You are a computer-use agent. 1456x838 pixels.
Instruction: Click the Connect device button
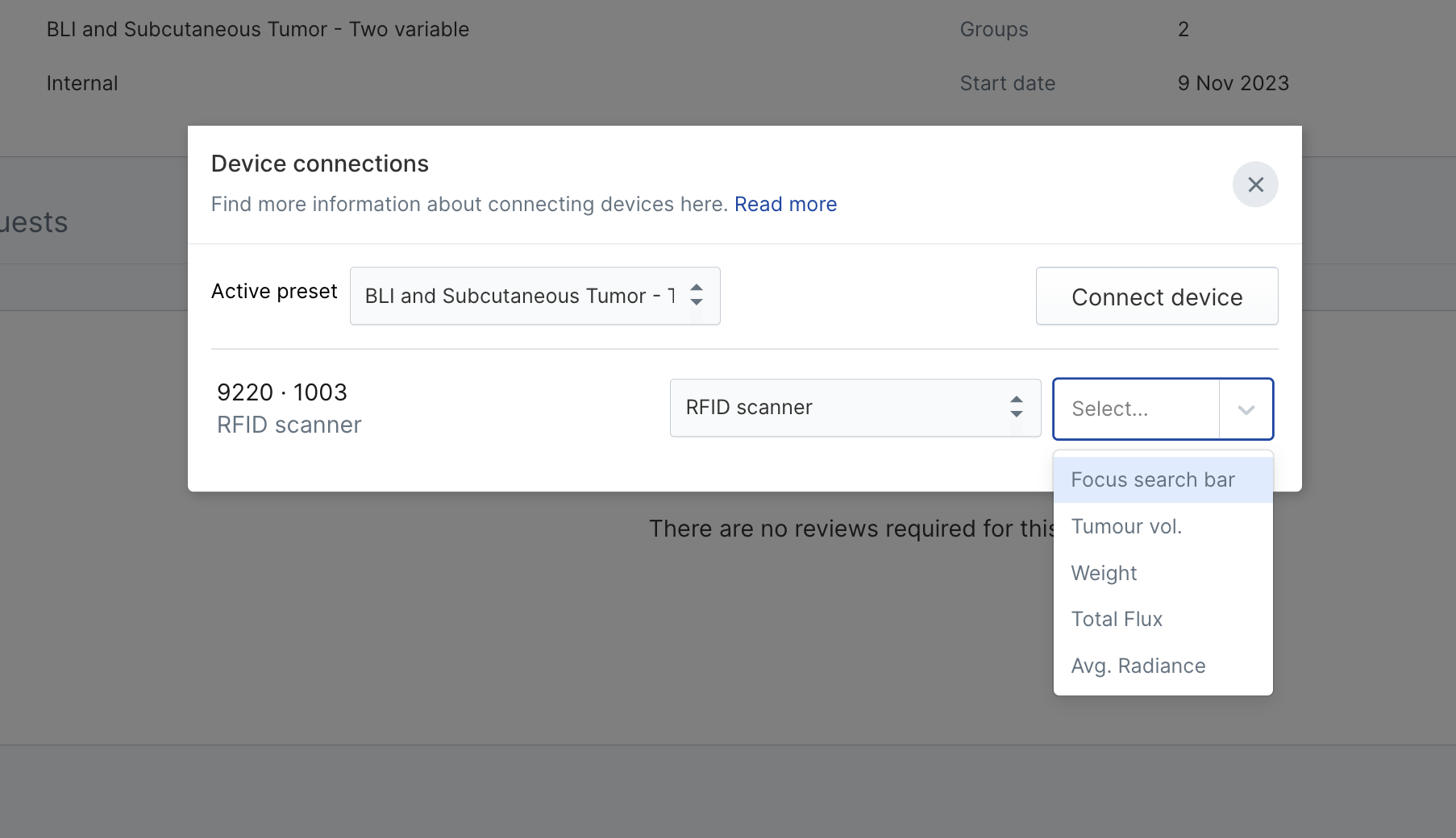tap(1157, 296)
